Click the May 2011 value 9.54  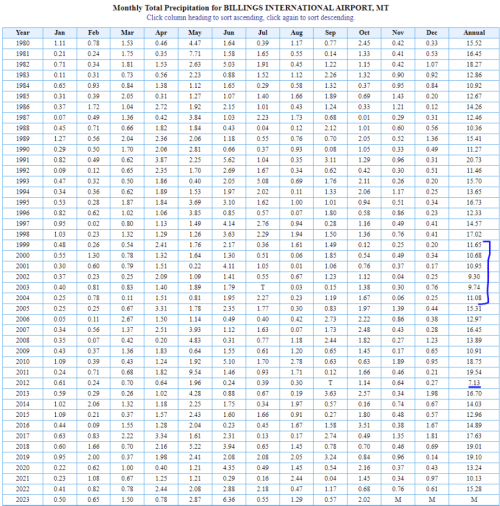[195, 372]
